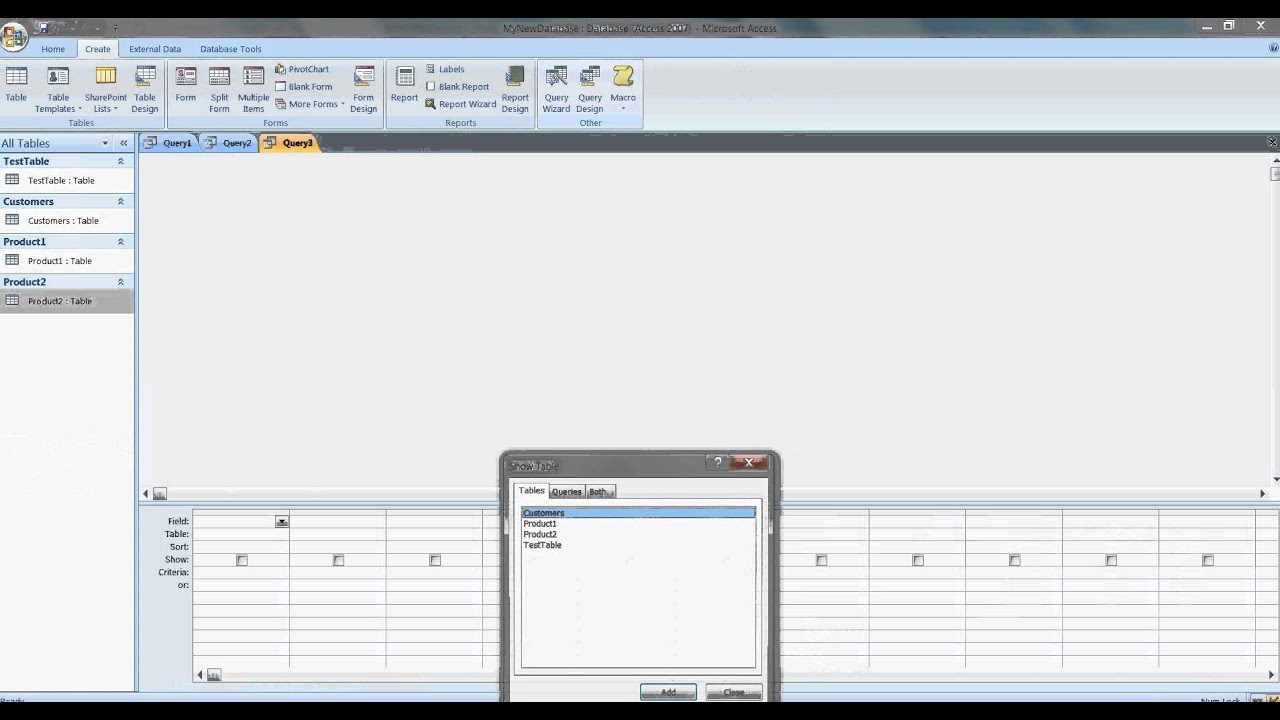
Task: Open Form Design from the ribbon
Action: click(364, 90)
